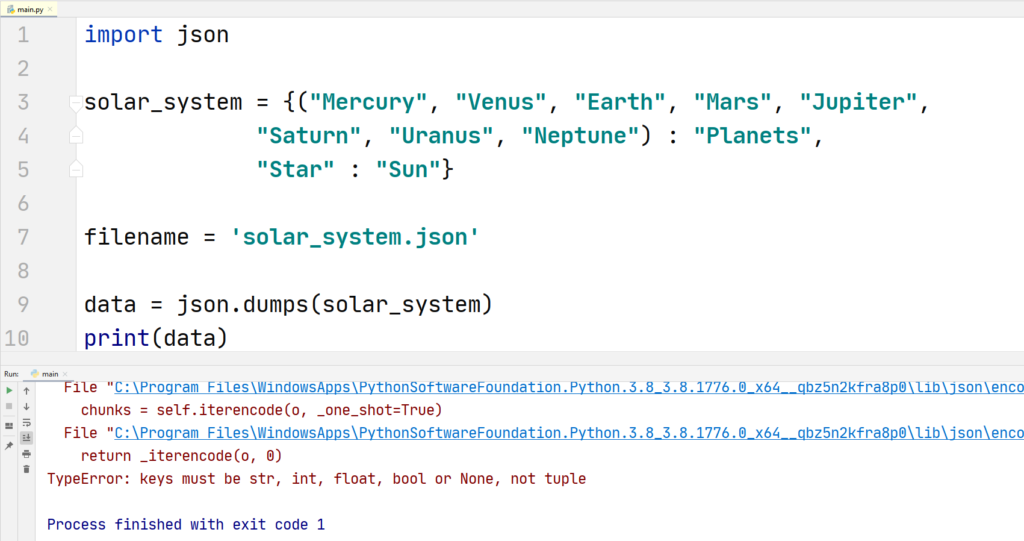Click the 'import' keyword on line 1

123,35
